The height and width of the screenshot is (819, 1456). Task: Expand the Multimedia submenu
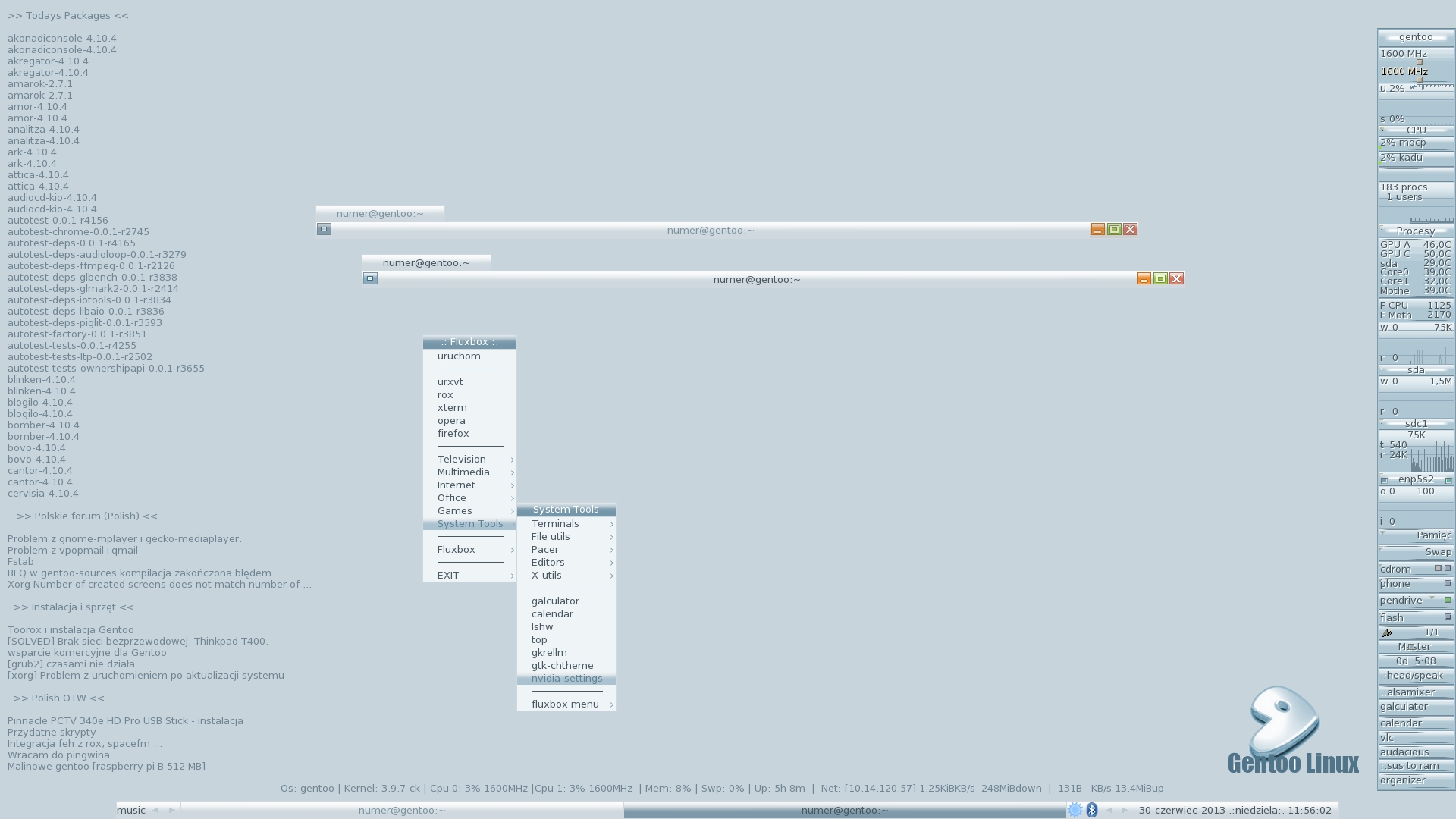click(469, 472)
